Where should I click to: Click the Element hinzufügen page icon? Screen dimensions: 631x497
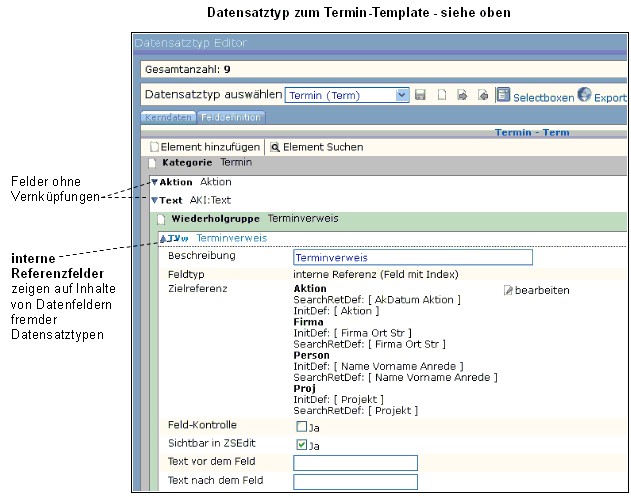tap(155, 147)
